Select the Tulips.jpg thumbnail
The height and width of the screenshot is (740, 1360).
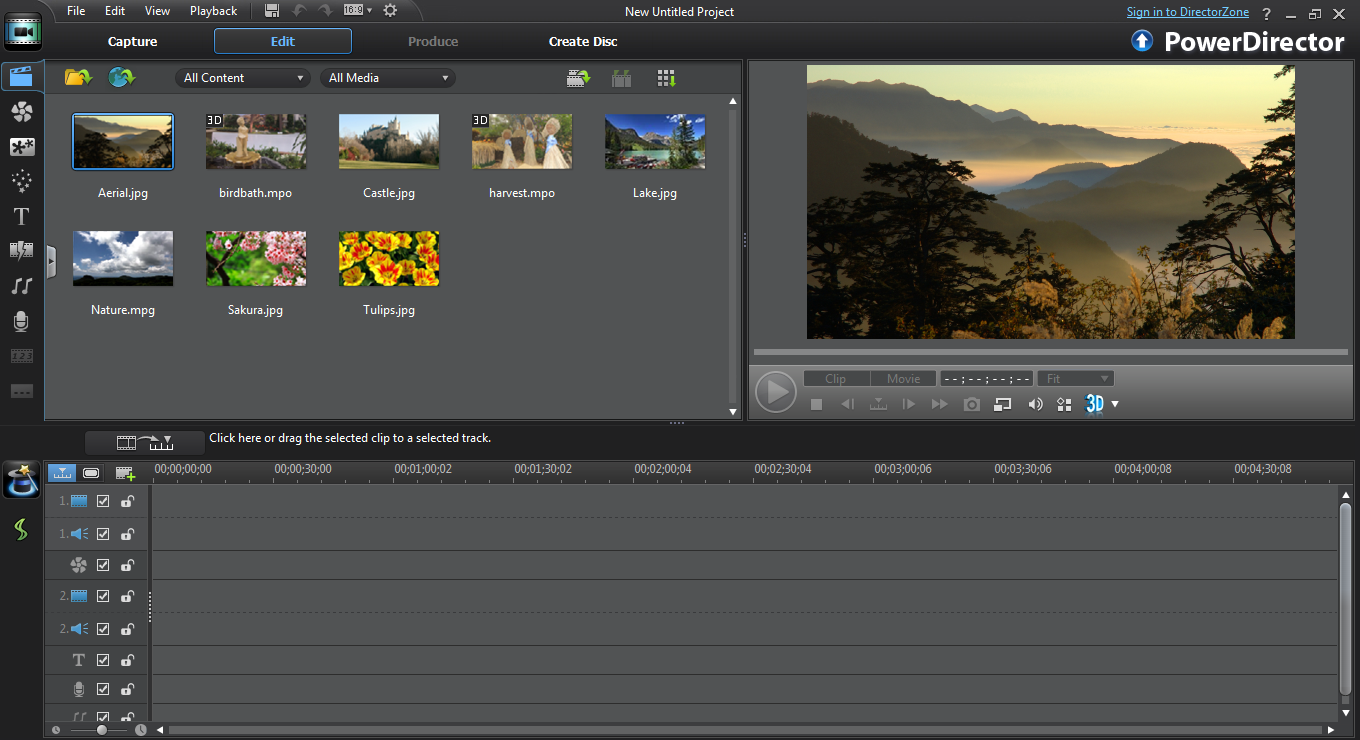tap(389, 259)
